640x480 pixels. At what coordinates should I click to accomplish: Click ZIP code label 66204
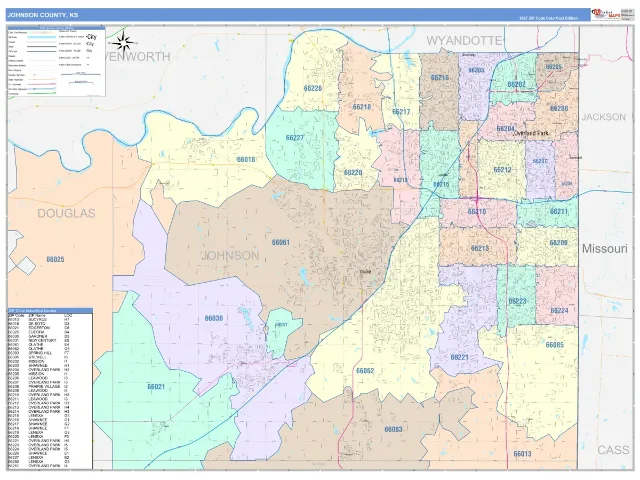[505, 129]
